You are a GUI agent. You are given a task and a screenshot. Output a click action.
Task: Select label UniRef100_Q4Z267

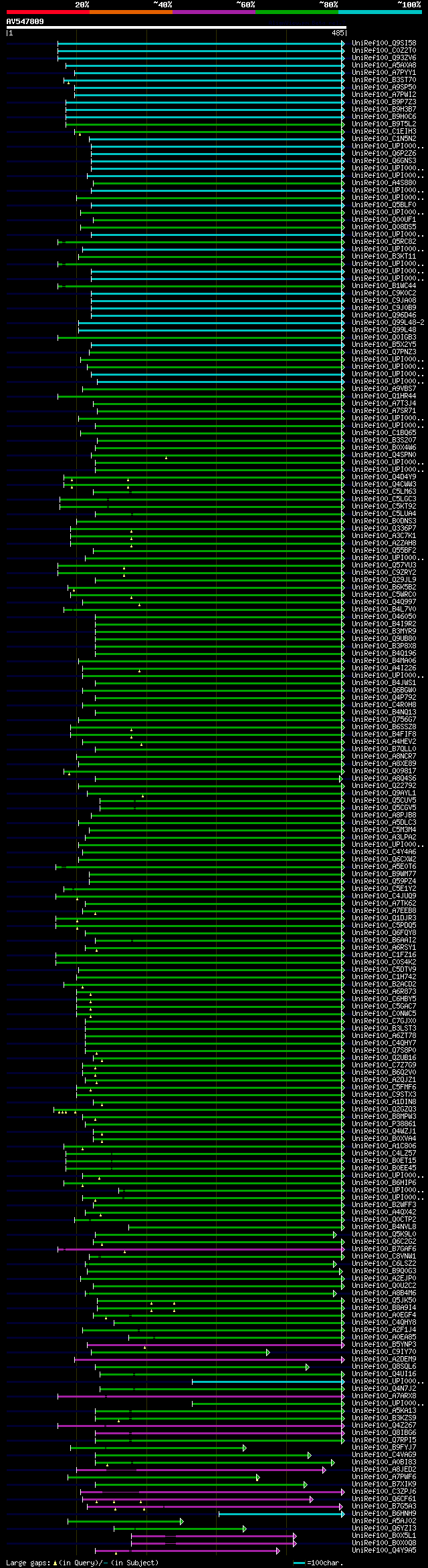tap(384, 1425)
